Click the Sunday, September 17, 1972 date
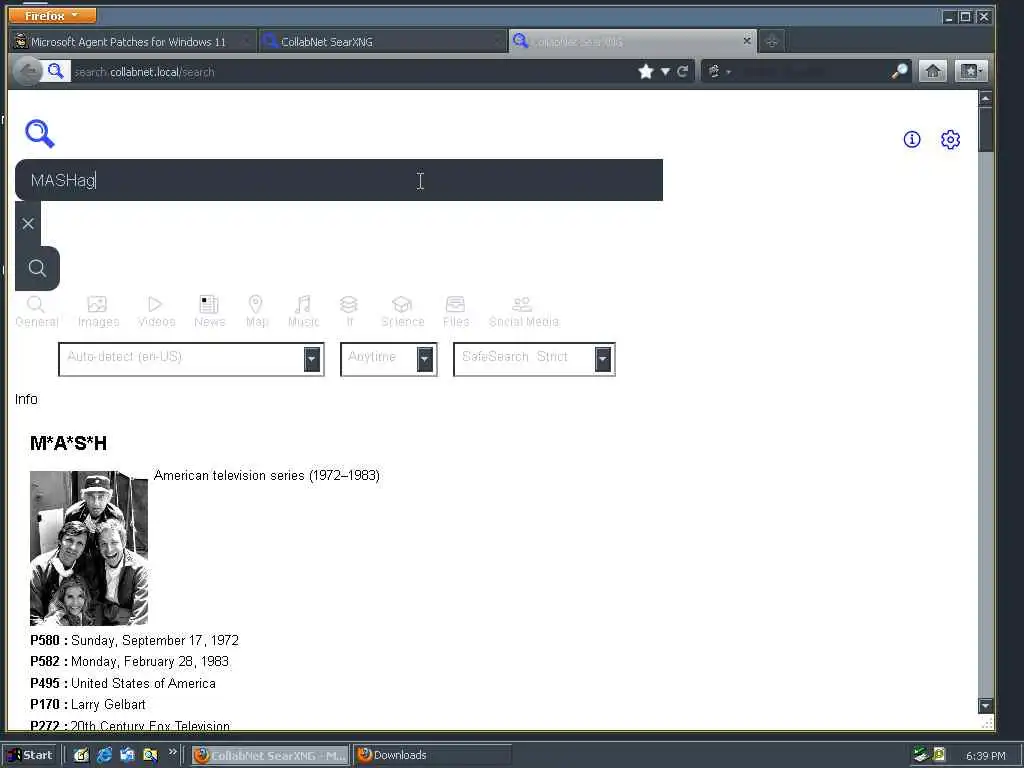 click(x=155, y=641)
